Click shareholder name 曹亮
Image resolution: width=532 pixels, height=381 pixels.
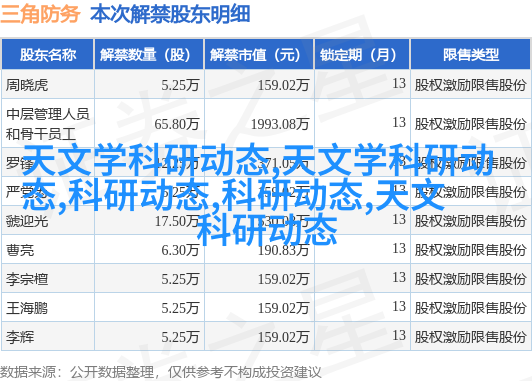[x=20, y=250]
